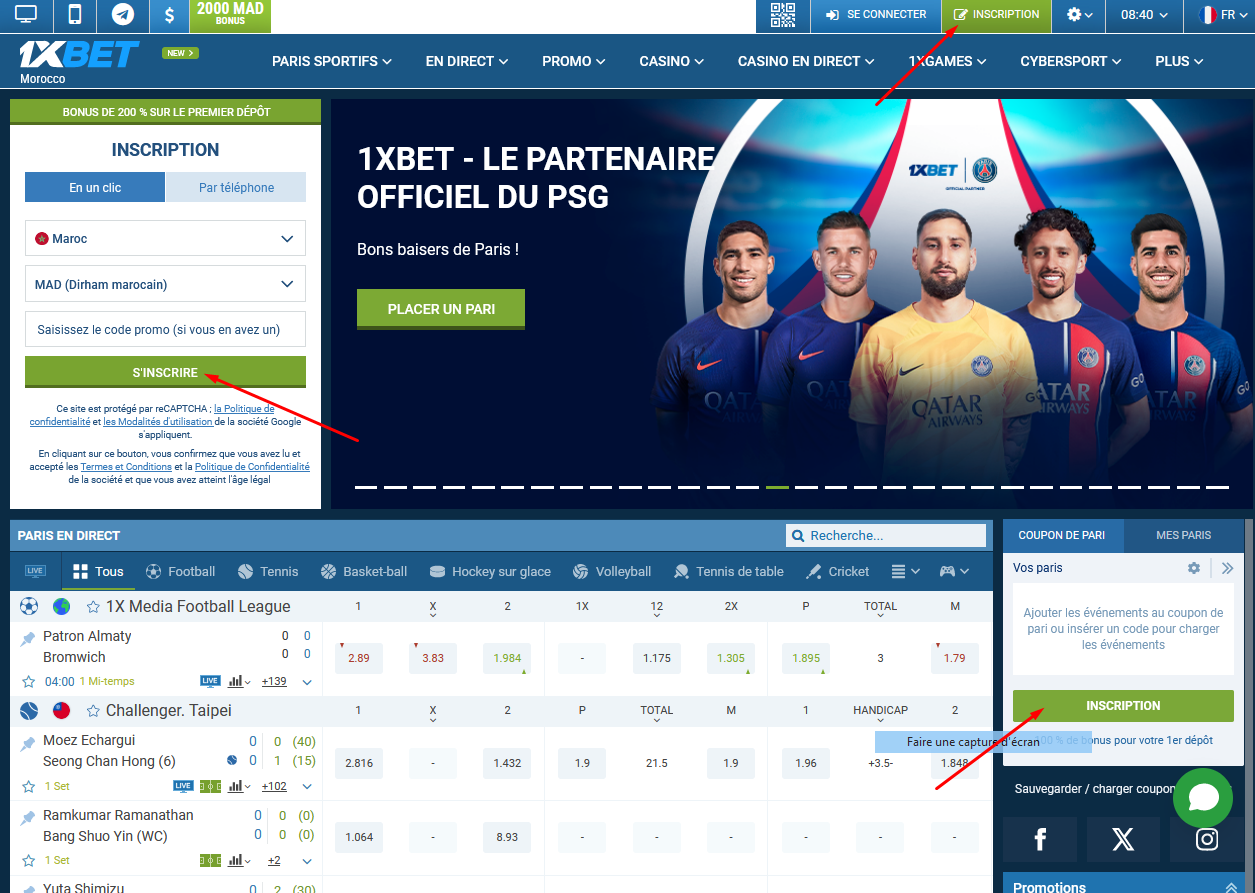Viewport: 1255px width, 893px height.
Task: Click the promo code input field
Action: [165, 329]
